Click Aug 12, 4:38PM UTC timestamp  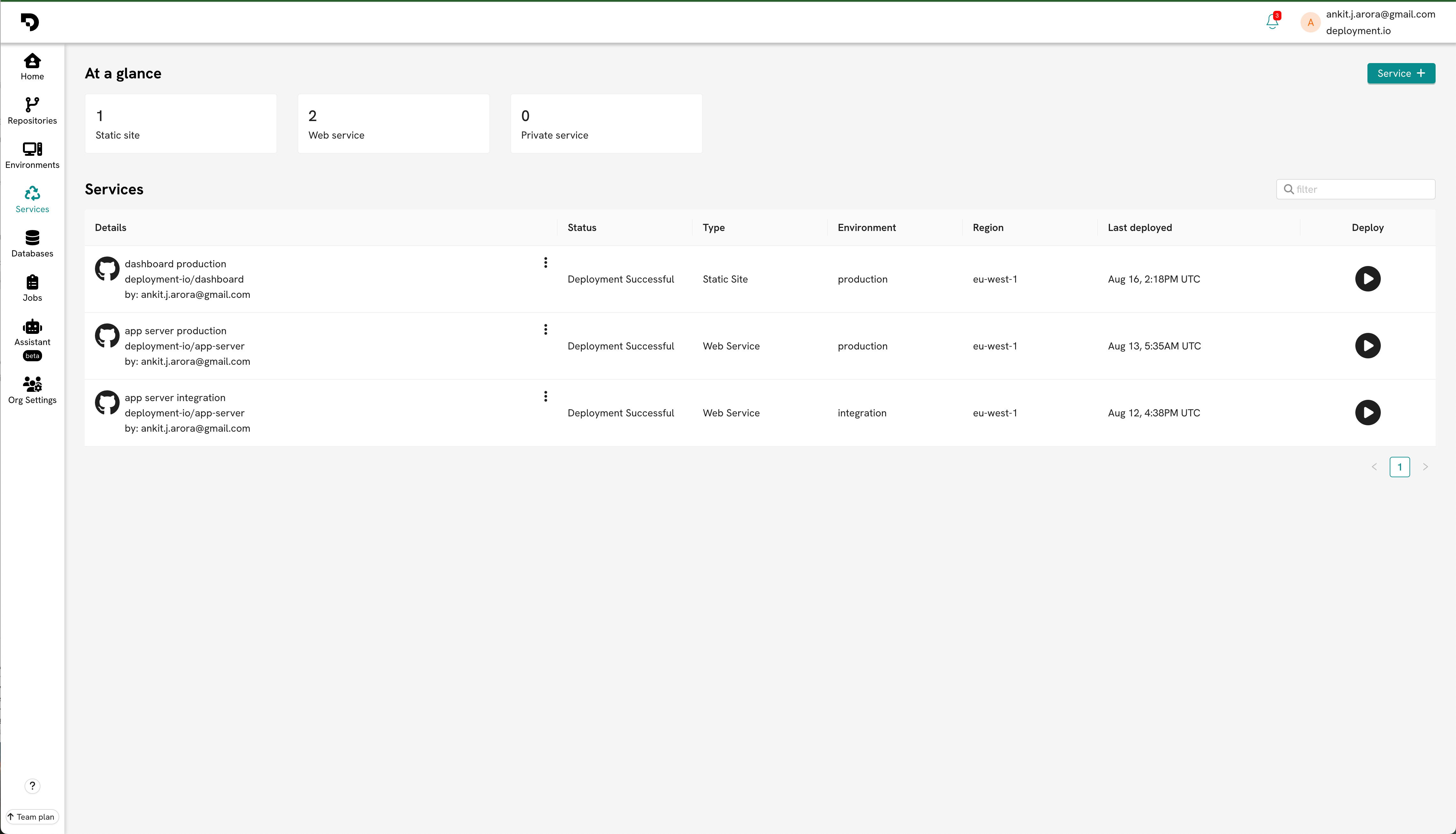tap(1154, 413)
